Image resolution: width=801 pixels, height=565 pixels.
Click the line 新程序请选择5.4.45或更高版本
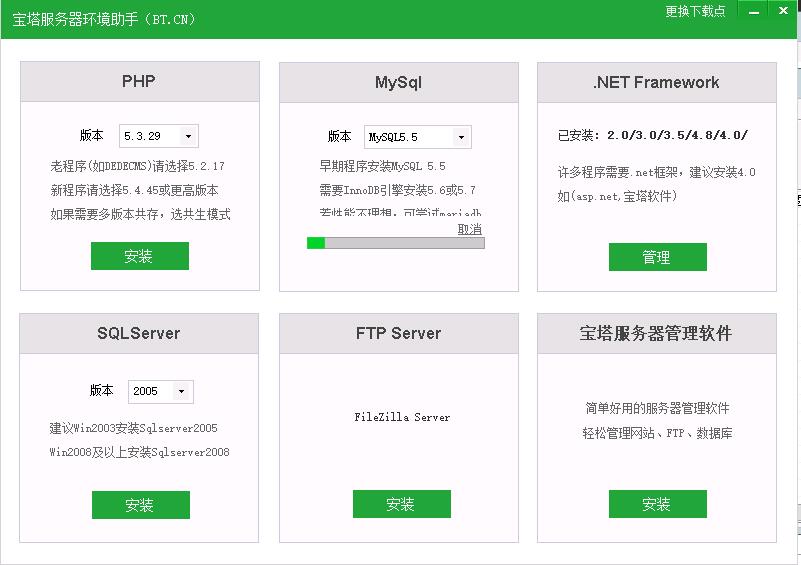[134, 190]
